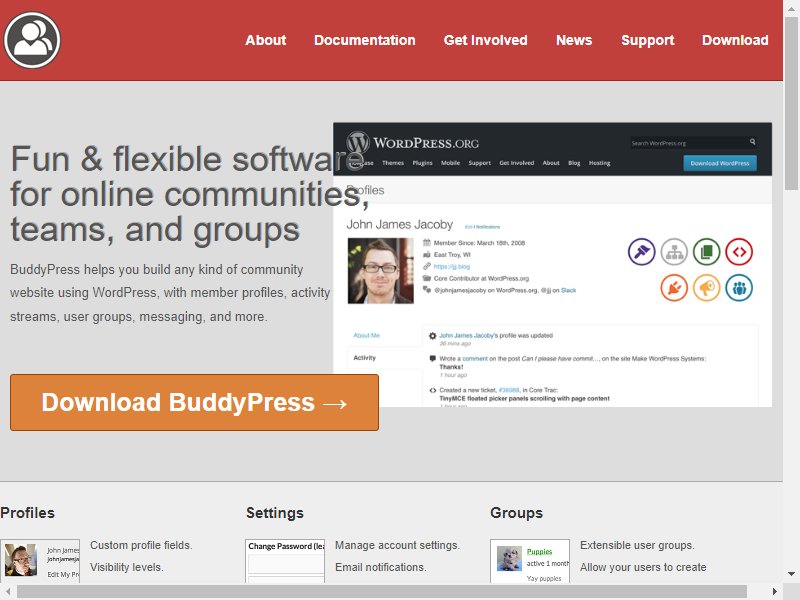Click the WordPress.org logo in the screenshot
This screenshot has width=800, height=600.
[413, 143]
